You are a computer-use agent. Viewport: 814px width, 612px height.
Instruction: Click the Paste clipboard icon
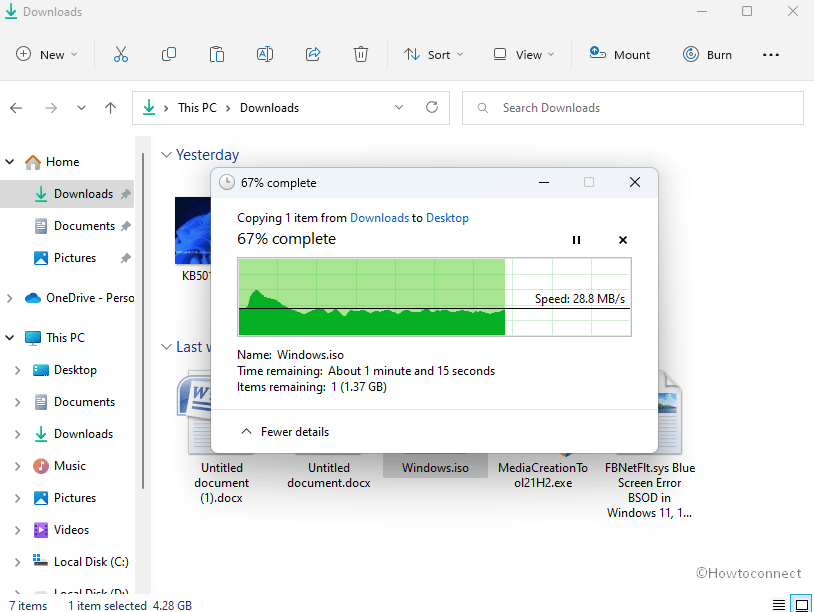pyautogui.click(x=216, y=55)
